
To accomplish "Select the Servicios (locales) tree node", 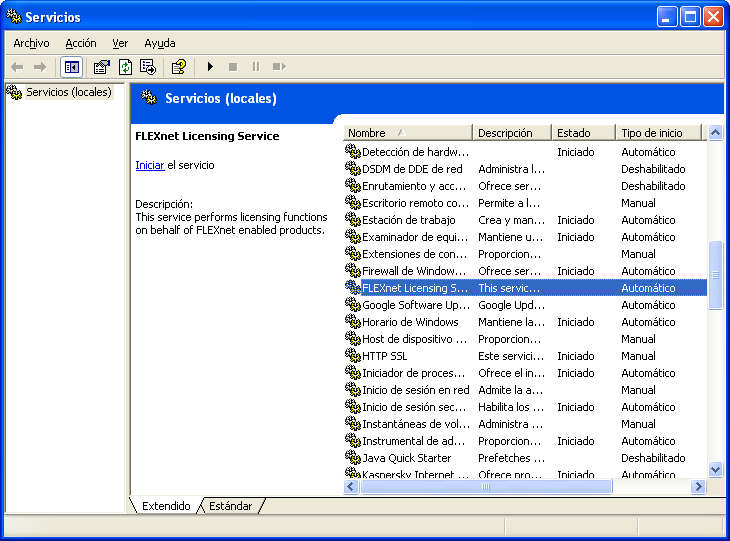I will point(68,92).
